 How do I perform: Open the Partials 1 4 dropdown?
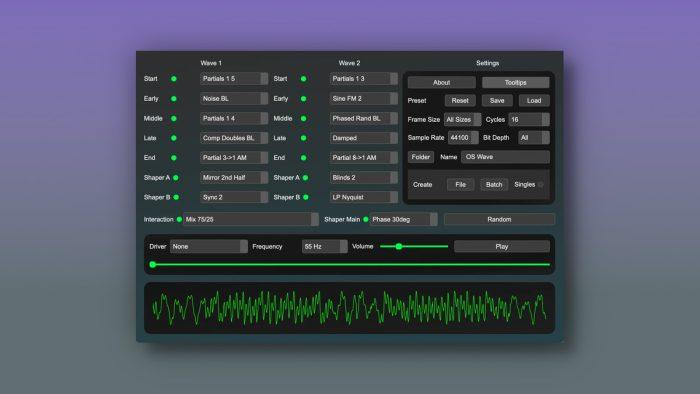pos(234,118)
